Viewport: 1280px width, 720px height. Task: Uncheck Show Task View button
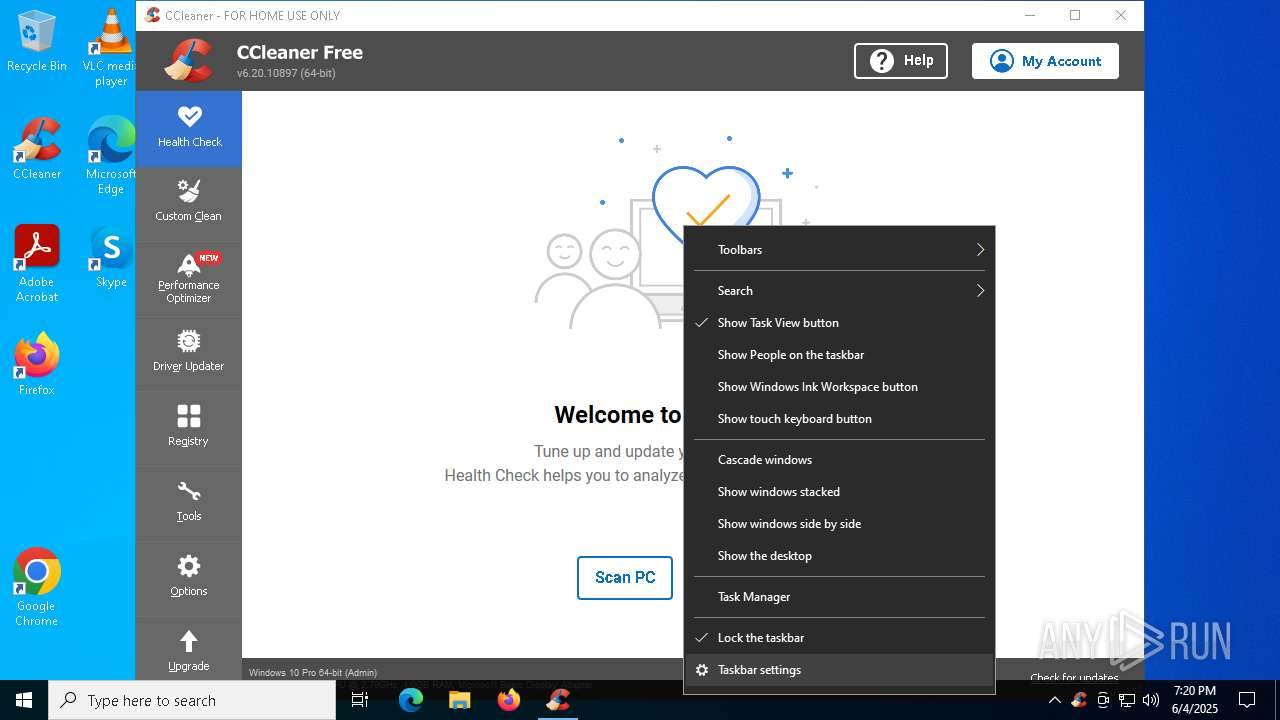pos(839,323)
